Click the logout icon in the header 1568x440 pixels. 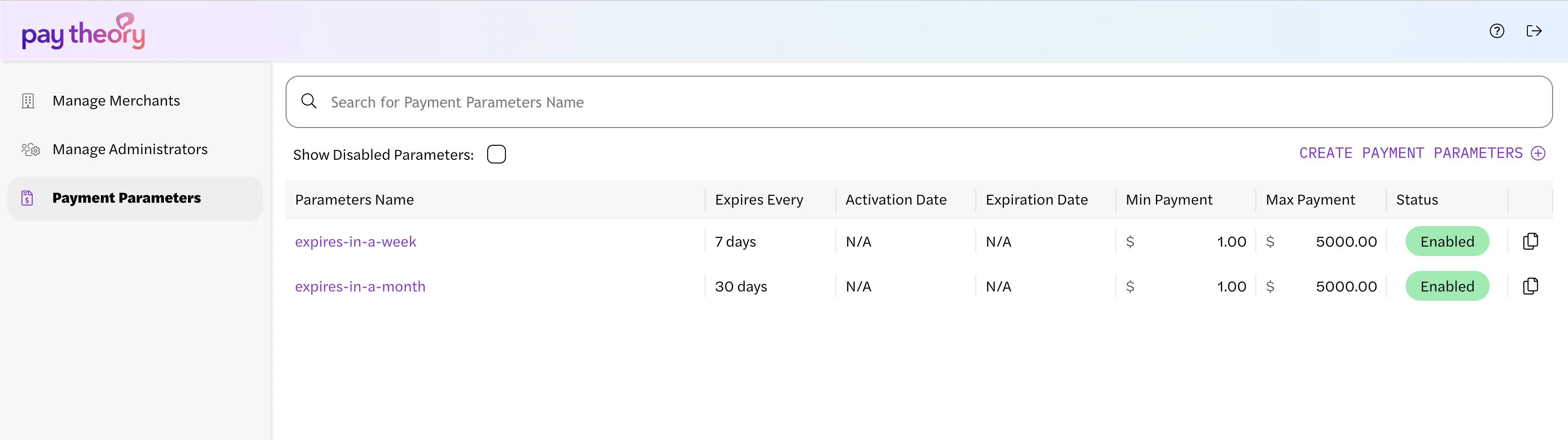[x=1534, y=30]
